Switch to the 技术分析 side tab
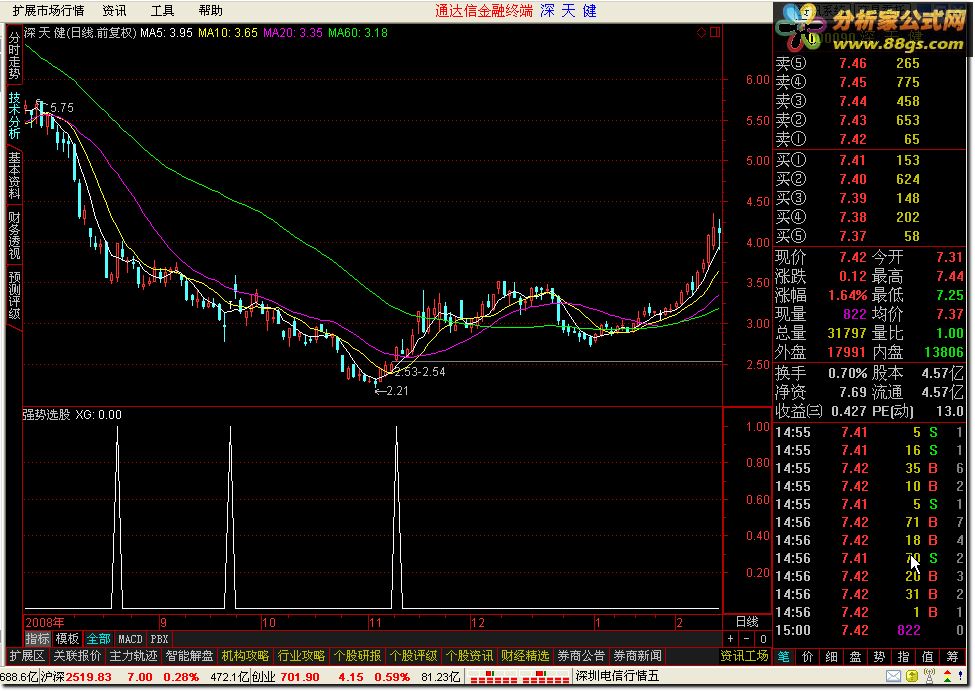 click(14, 116)
